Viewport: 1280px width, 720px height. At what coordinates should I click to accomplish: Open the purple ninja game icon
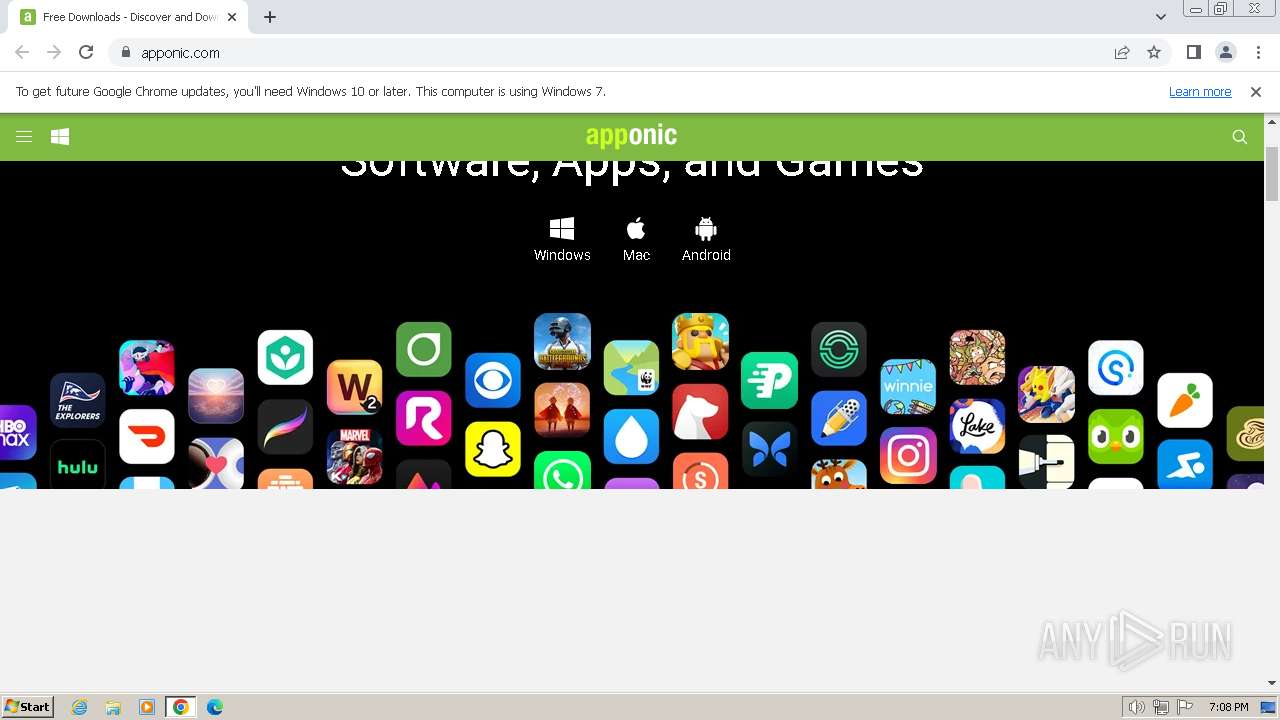click(x=147, y=367)
